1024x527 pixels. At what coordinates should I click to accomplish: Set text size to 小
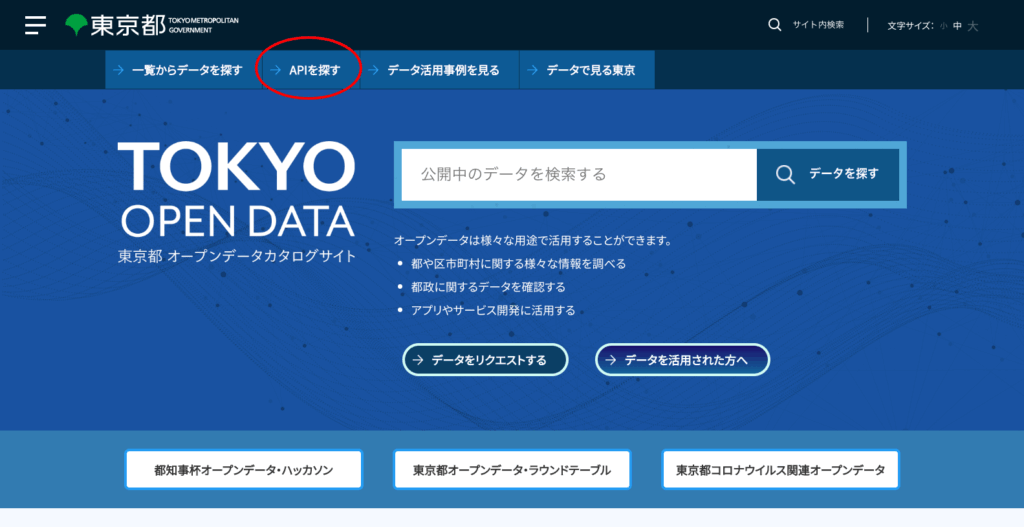[944, 26]
